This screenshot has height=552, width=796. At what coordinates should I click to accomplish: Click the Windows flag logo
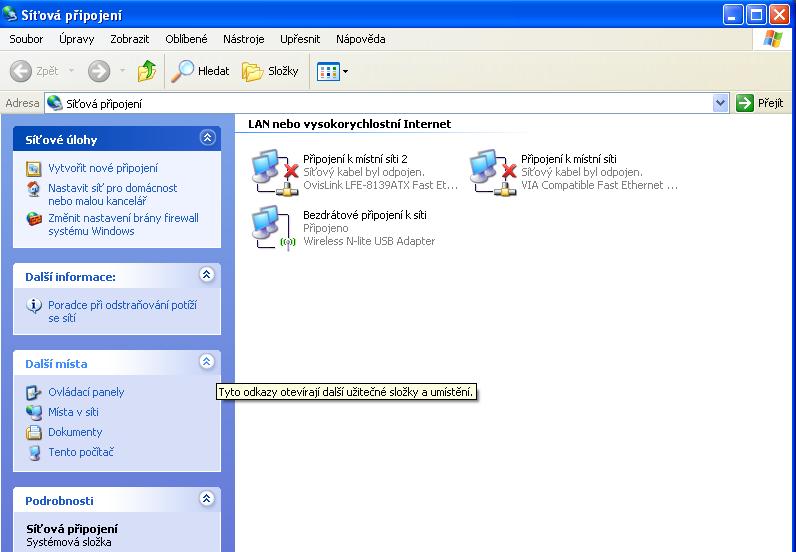point(773,39)
